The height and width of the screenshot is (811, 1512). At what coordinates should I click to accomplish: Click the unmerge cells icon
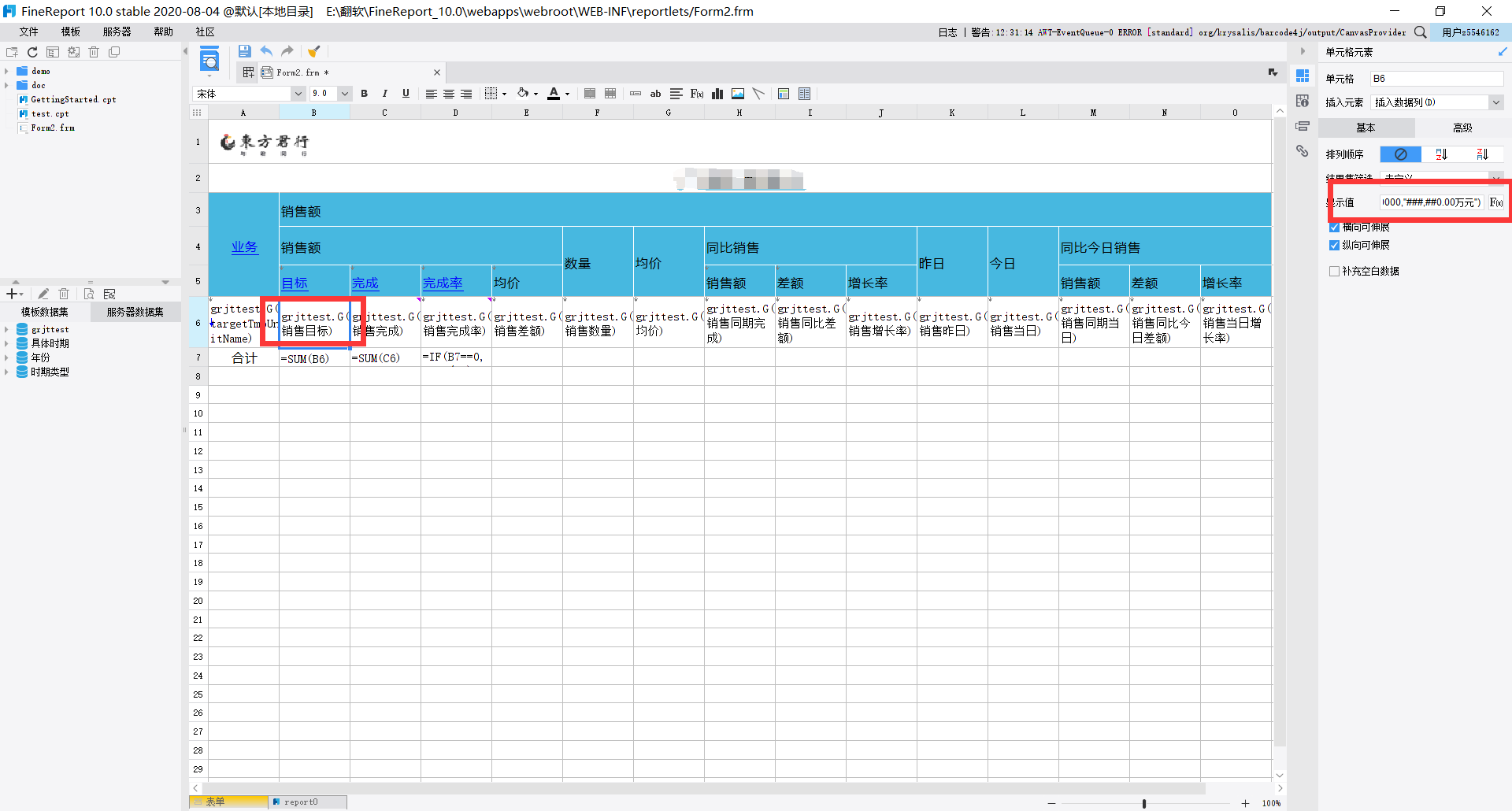pyautogui.click(x=610, y=94)
